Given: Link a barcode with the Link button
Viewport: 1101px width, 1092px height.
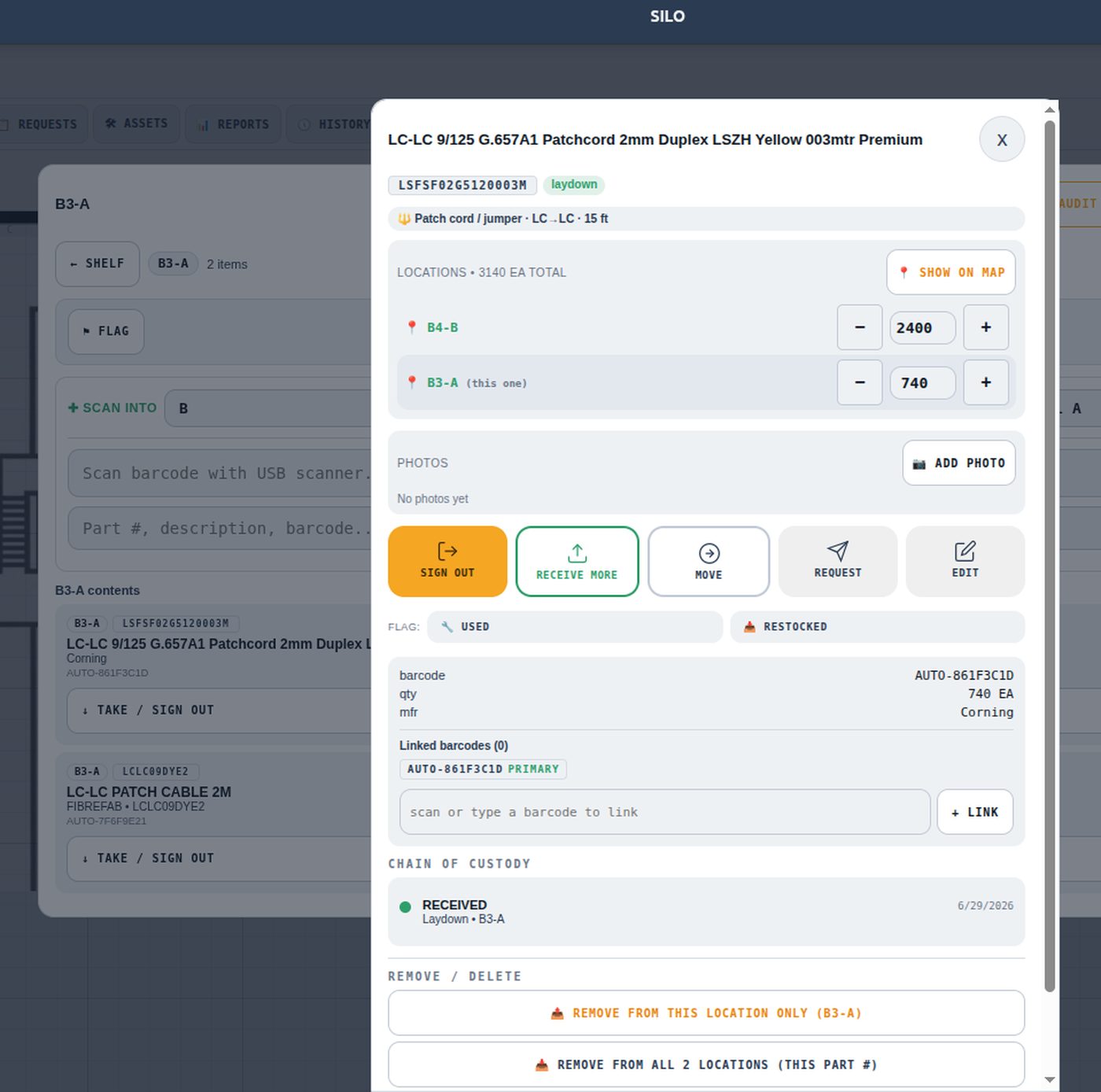Looking at the screenshot, I should click(975, 812).
